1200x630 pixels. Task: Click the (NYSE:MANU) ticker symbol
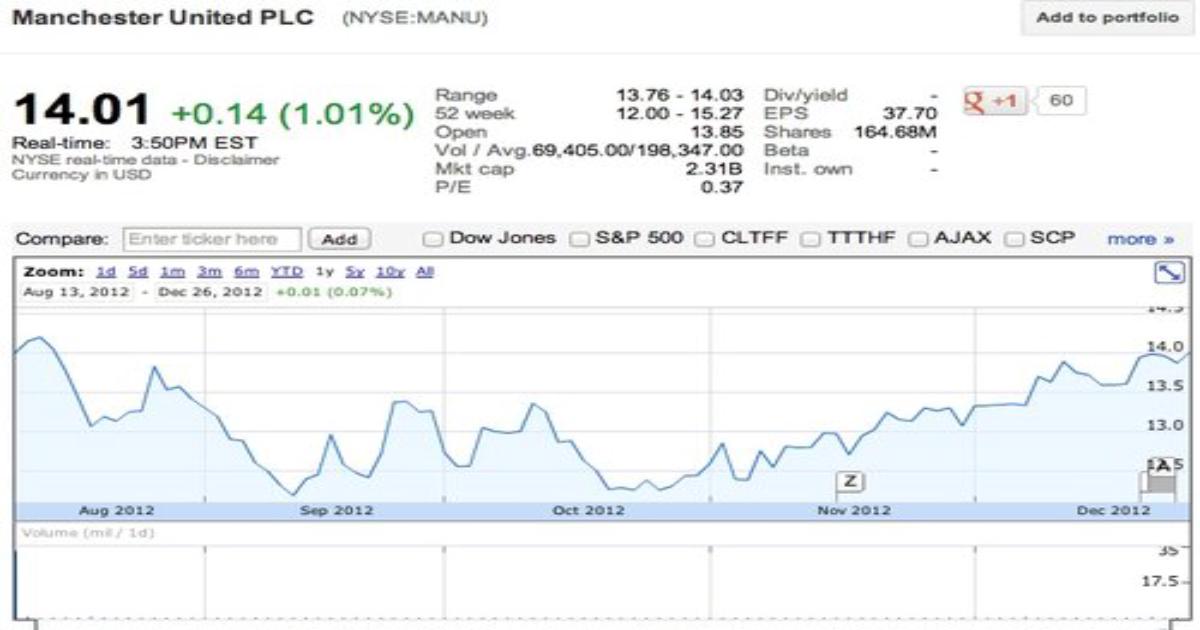coord(415,18)
